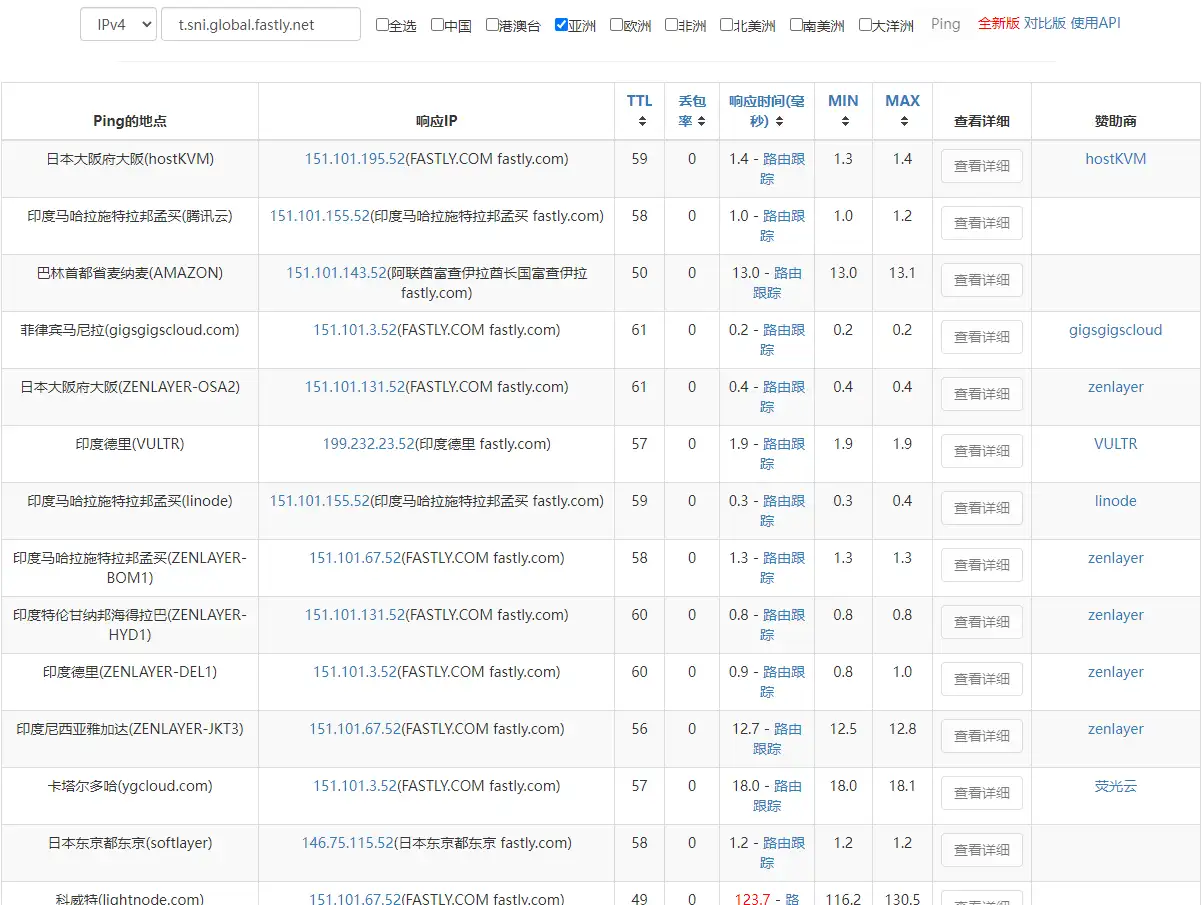Open 151.101.155.52 link in 腾讯云 row
This screenshot has height=905, width=1203.
320,216
